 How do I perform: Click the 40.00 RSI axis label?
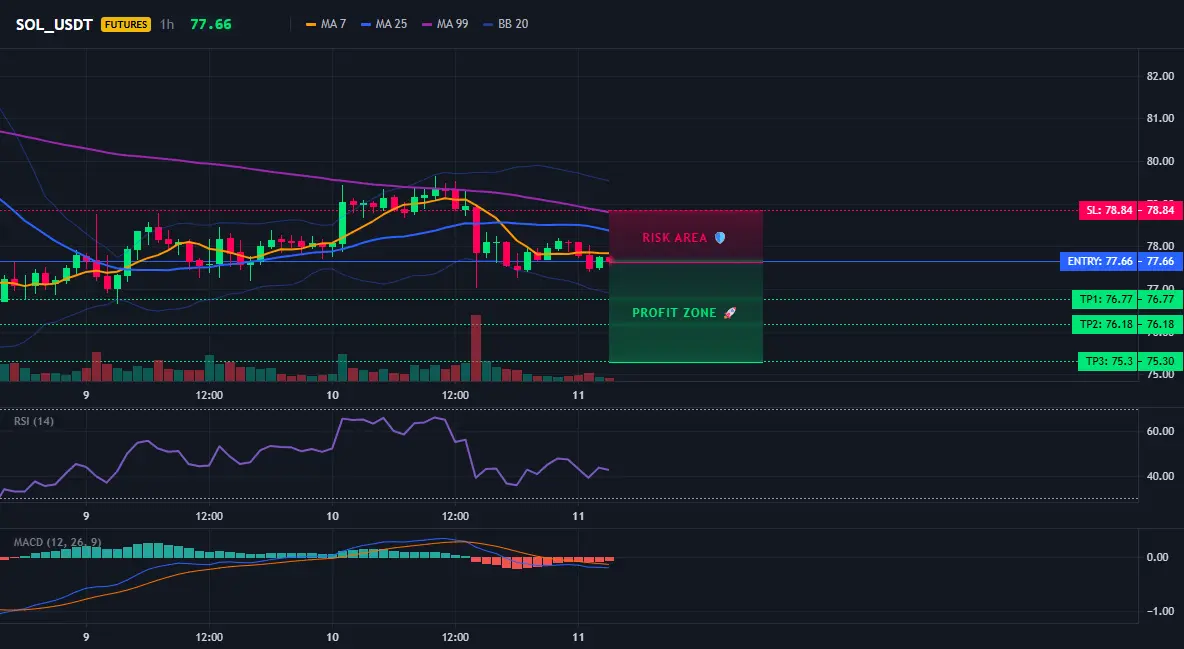(1160, 476)
